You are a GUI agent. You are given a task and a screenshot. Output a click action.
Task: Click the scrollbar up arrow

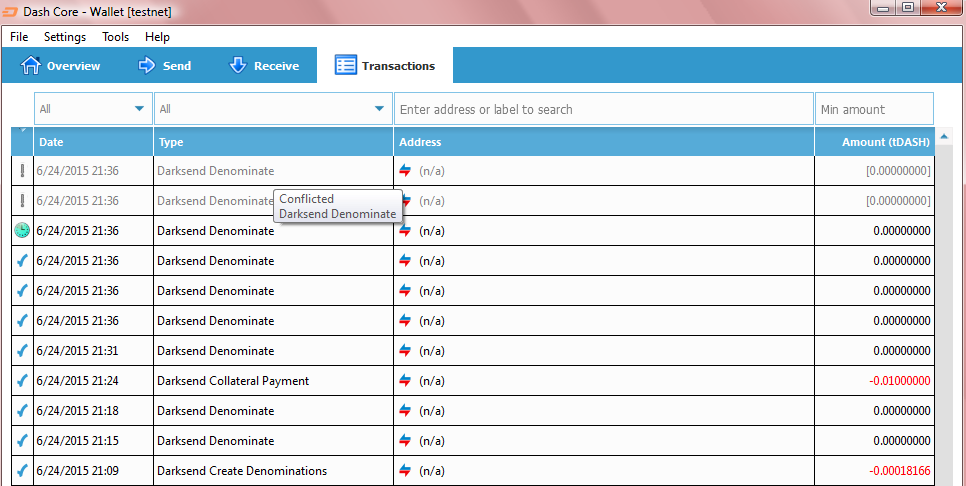coord(944,136)
